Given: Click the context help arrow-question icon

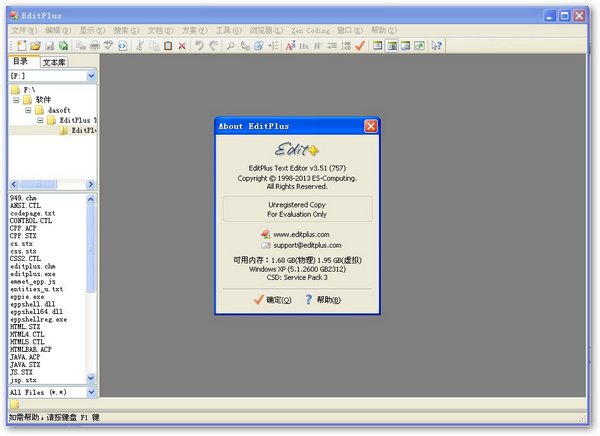Looking at the screenshot, I should click(436, 46).
